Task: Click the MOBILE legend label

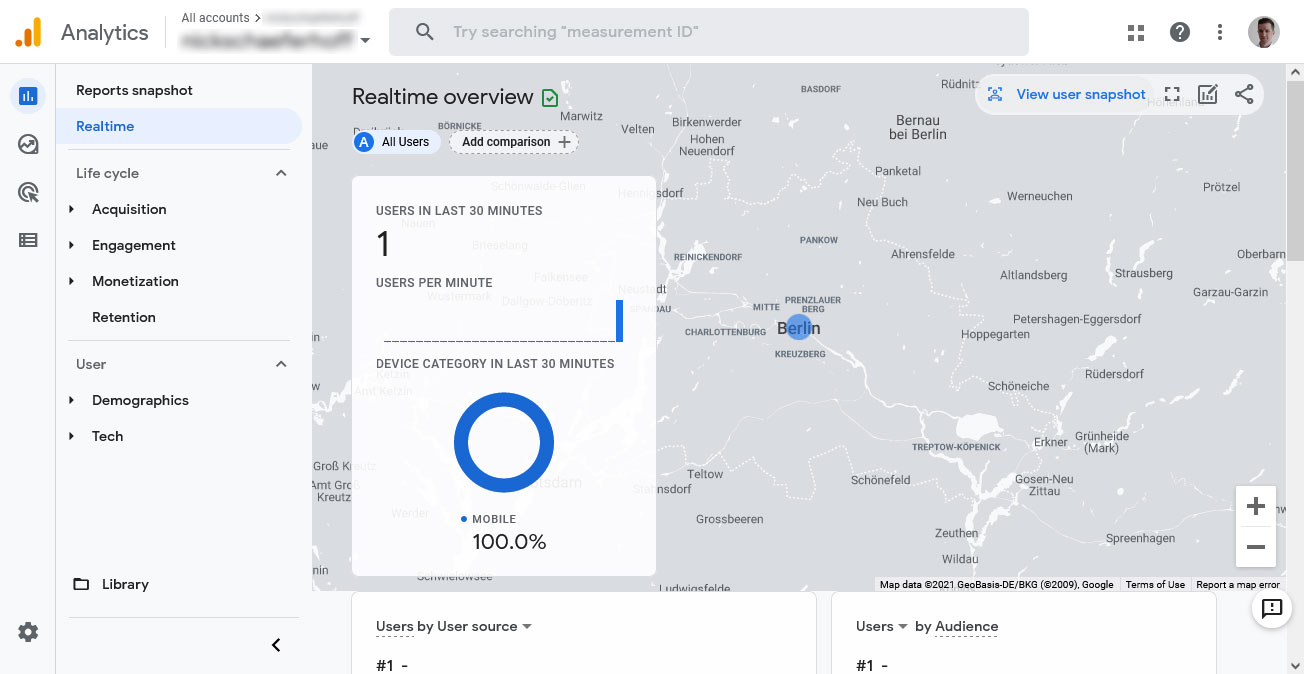Action: (494, 519)
